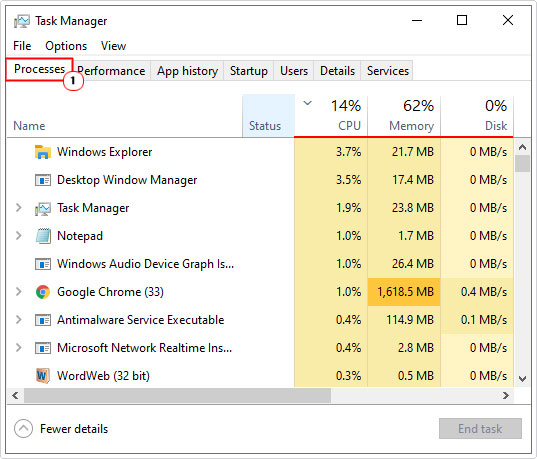This screenshot has height=459, width=537.
Task: Click the 1,618.5 MB memory cell
Action: [404, 292]
